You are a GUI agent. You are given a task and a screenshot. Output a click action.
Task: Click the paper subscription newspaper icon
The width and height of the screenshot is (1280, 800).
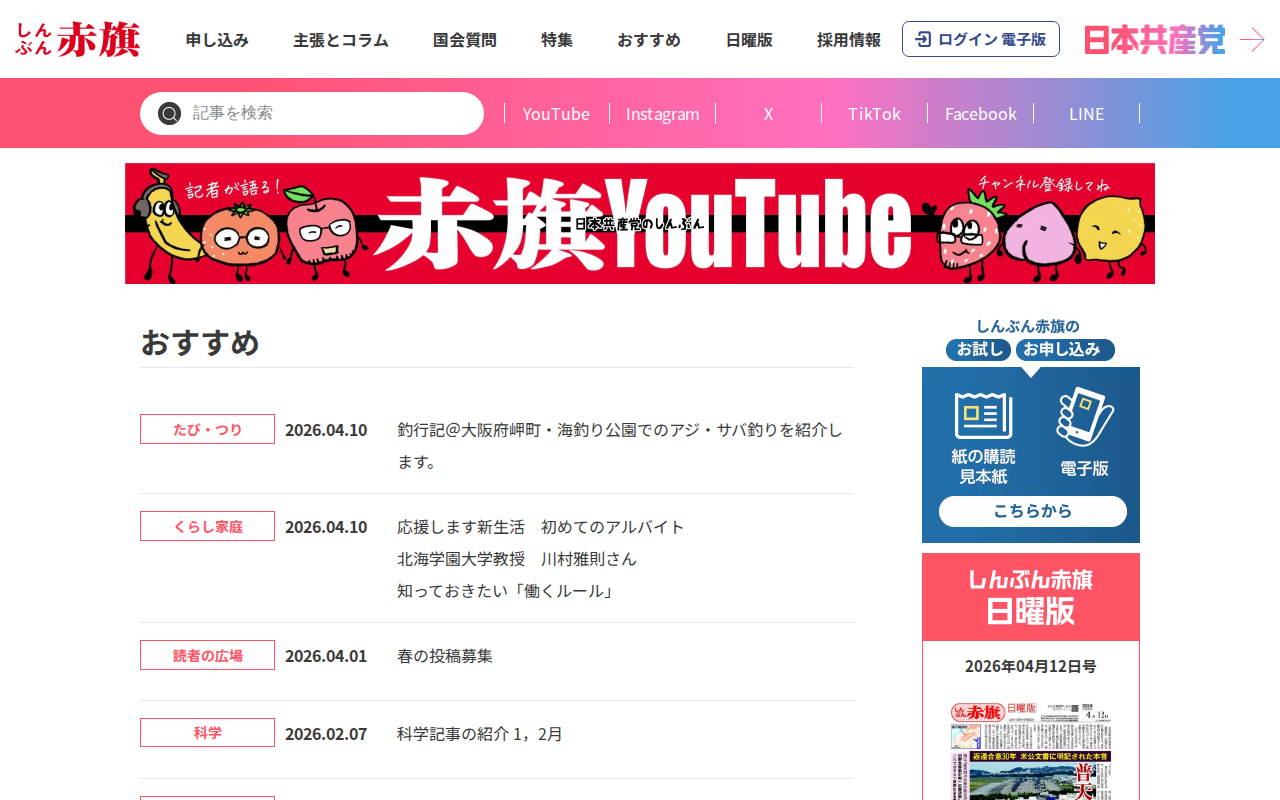(983, 415)
